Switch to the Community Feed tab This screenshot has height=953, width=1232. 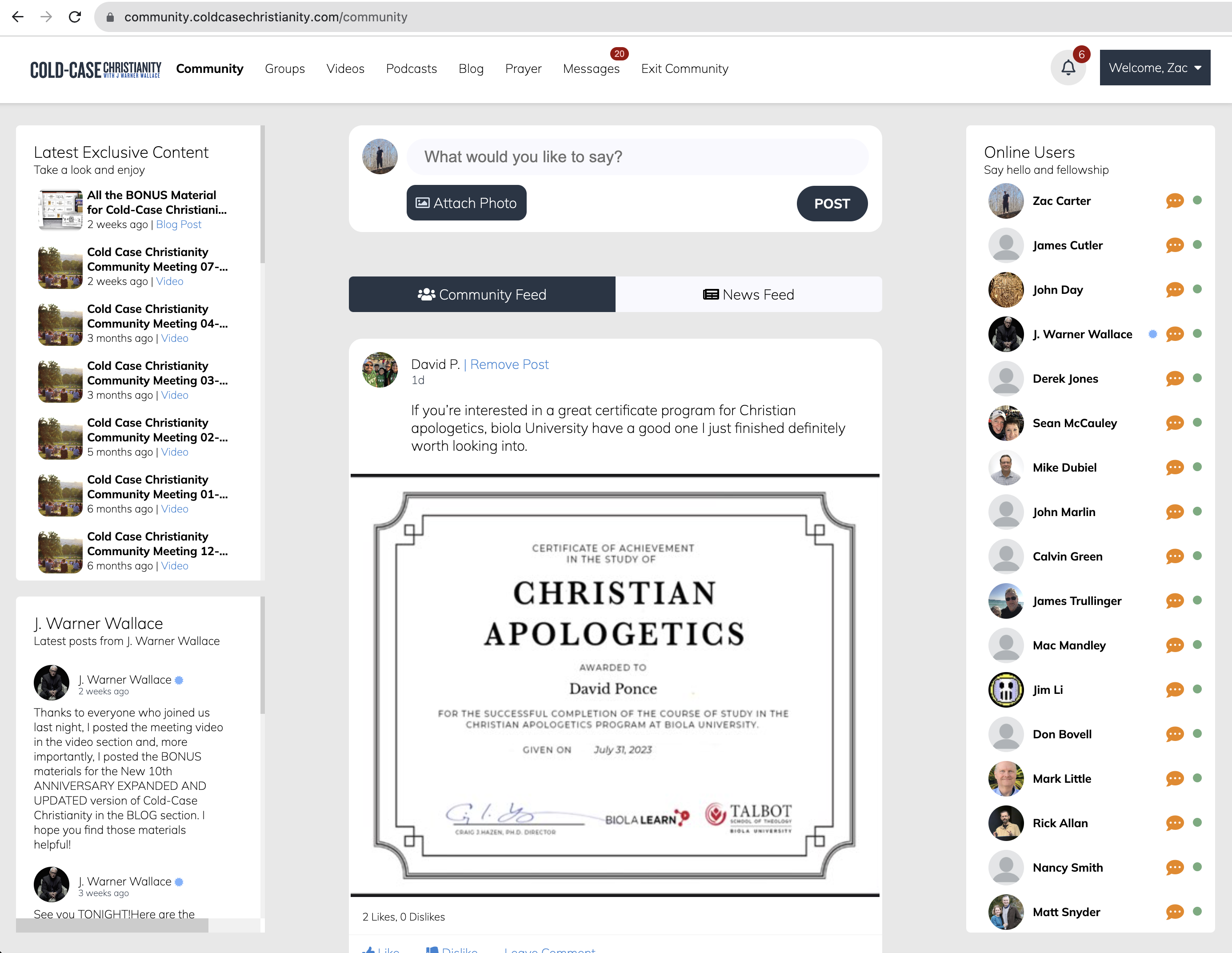[482, 295]
